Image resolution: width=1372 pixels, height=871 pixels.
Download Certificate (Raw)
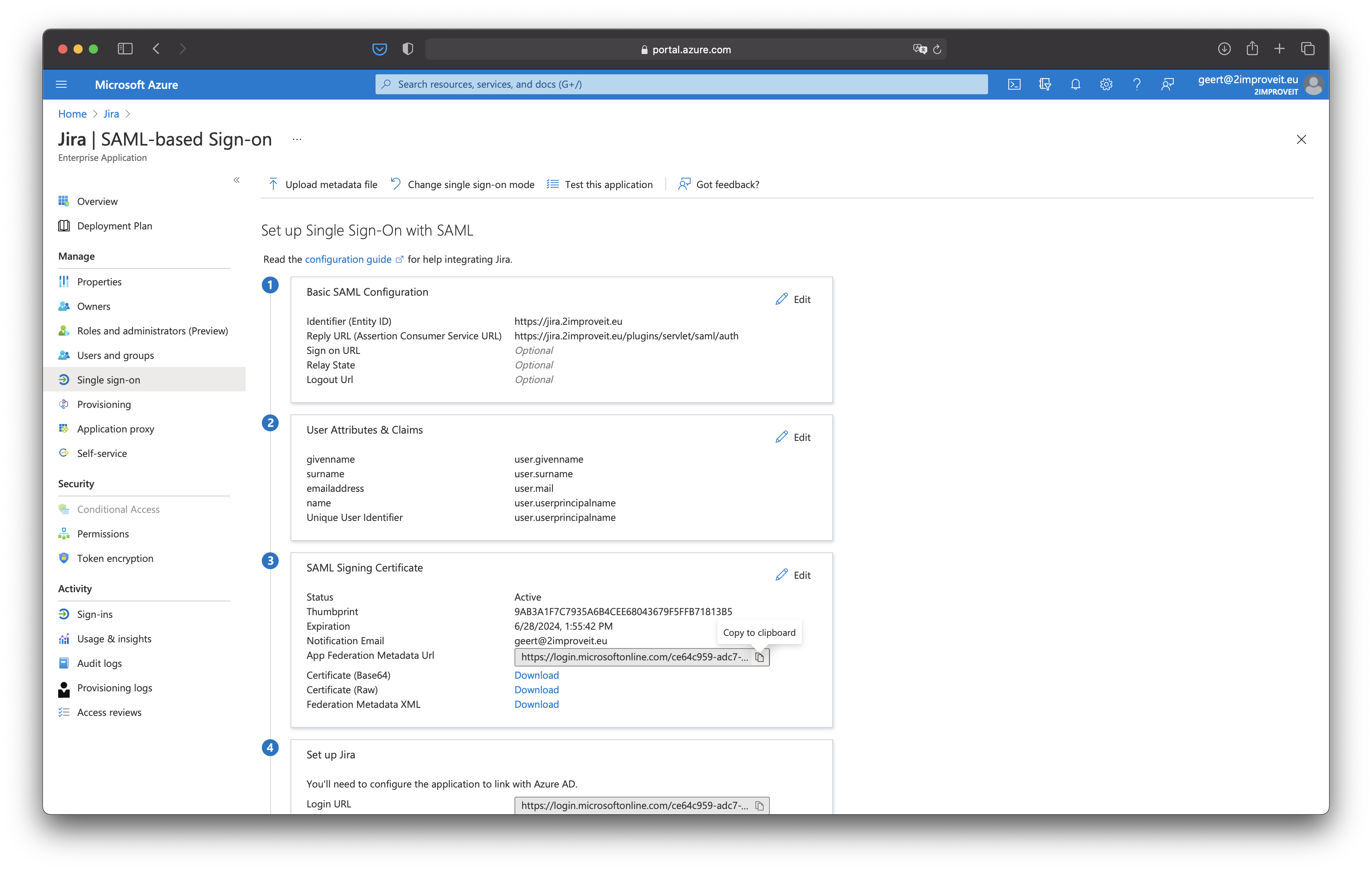[537, 690]
